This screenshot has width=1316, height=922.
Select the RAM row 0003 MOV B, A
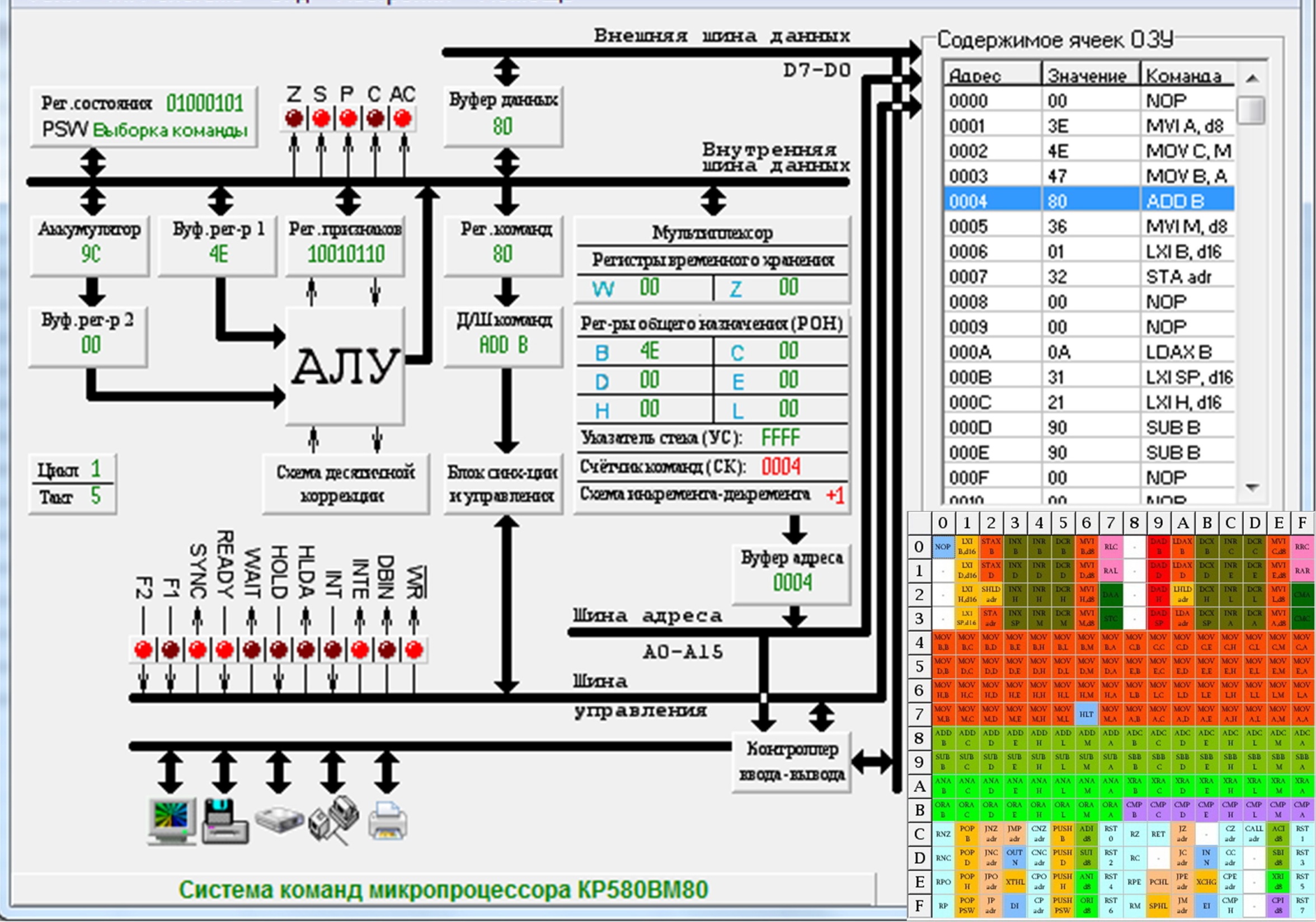click(x=1089, y=176)
